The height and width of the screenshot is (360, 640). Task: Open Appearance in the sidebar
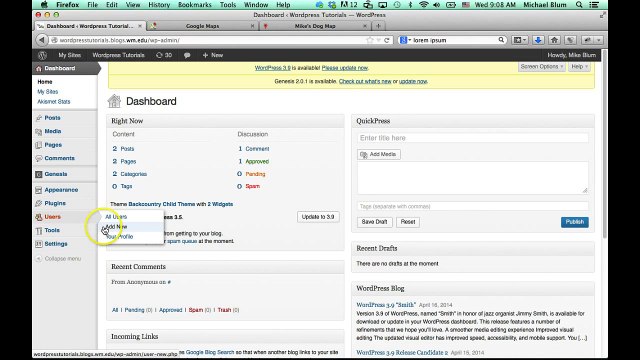point(61,190)
